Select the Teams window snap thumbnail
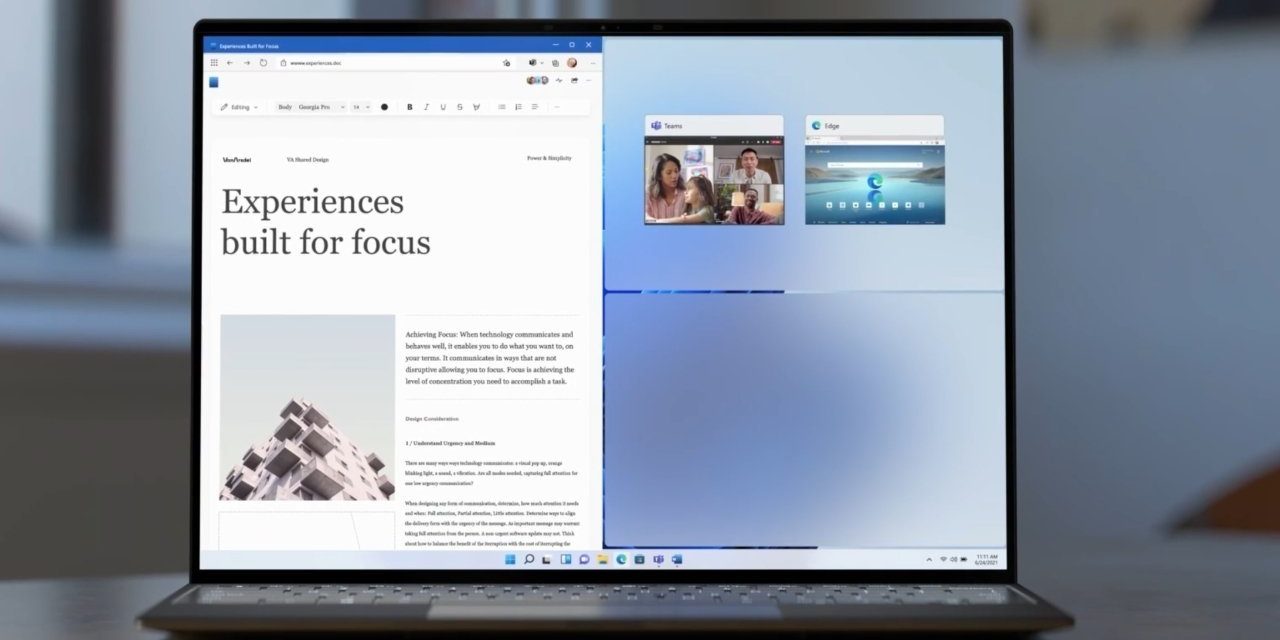The width and height of the screenshot is (1280, 640). 714,180
